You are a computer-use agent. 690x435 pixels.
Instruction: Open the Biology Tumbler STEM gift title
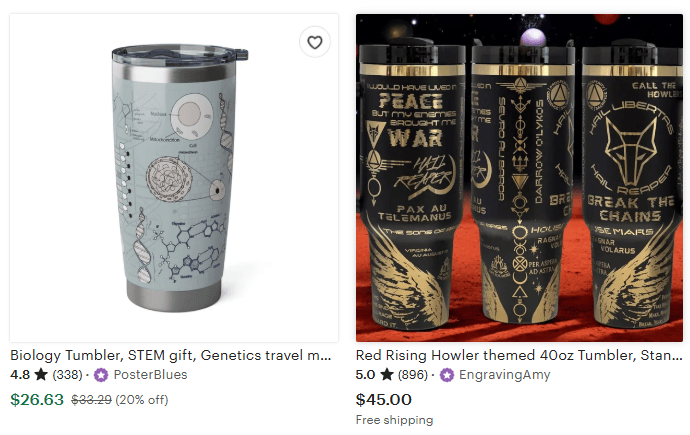click(171, 355)
